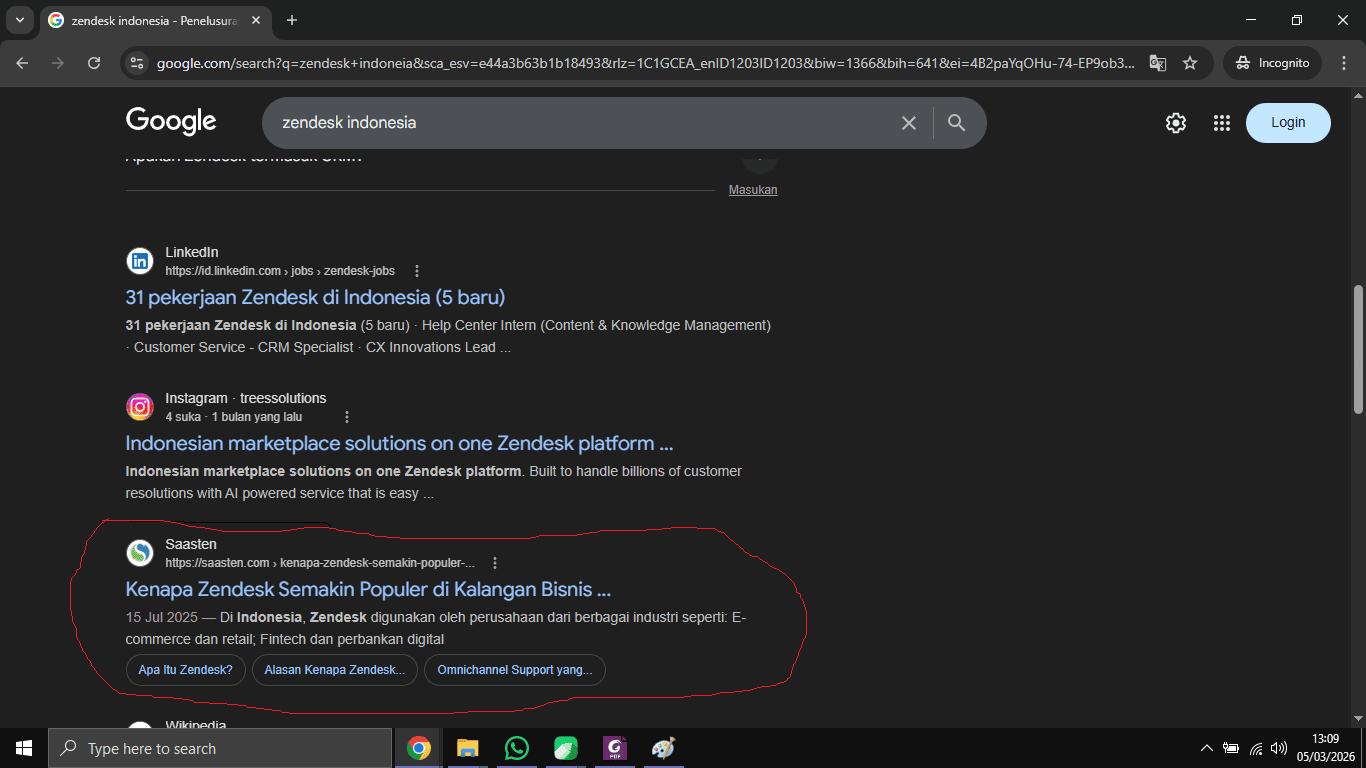Open WhatsApp from the taskbar
This screenshot has width=1366, height=768.
pos(517,748)
